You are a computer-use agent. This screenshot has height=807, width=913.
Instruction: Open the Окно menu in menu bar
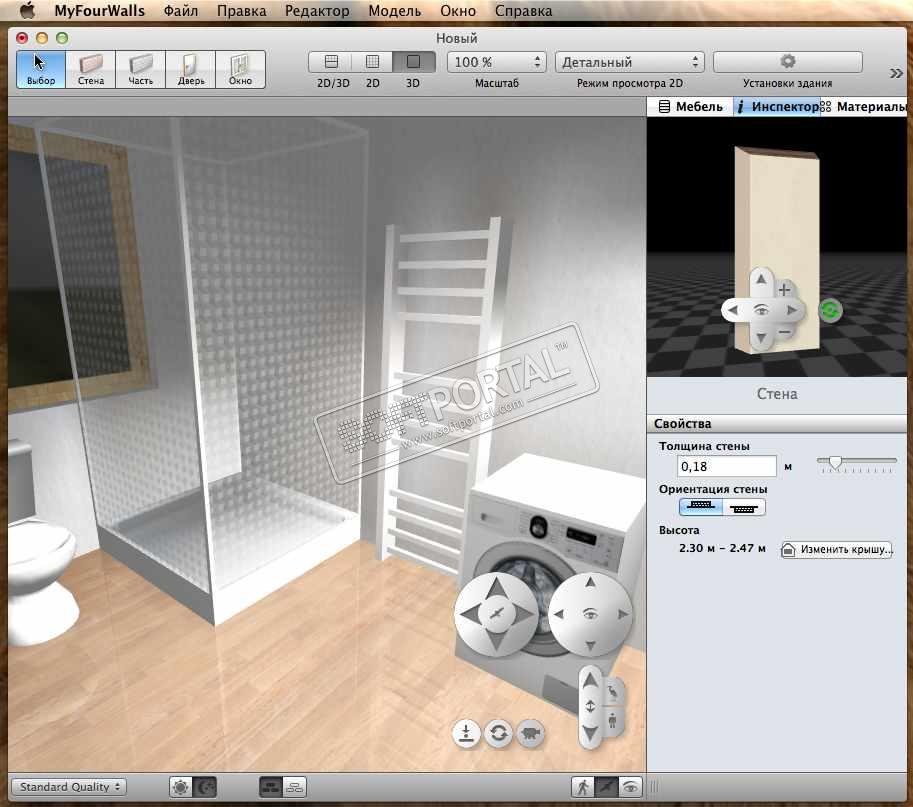(x=458, y=11)
